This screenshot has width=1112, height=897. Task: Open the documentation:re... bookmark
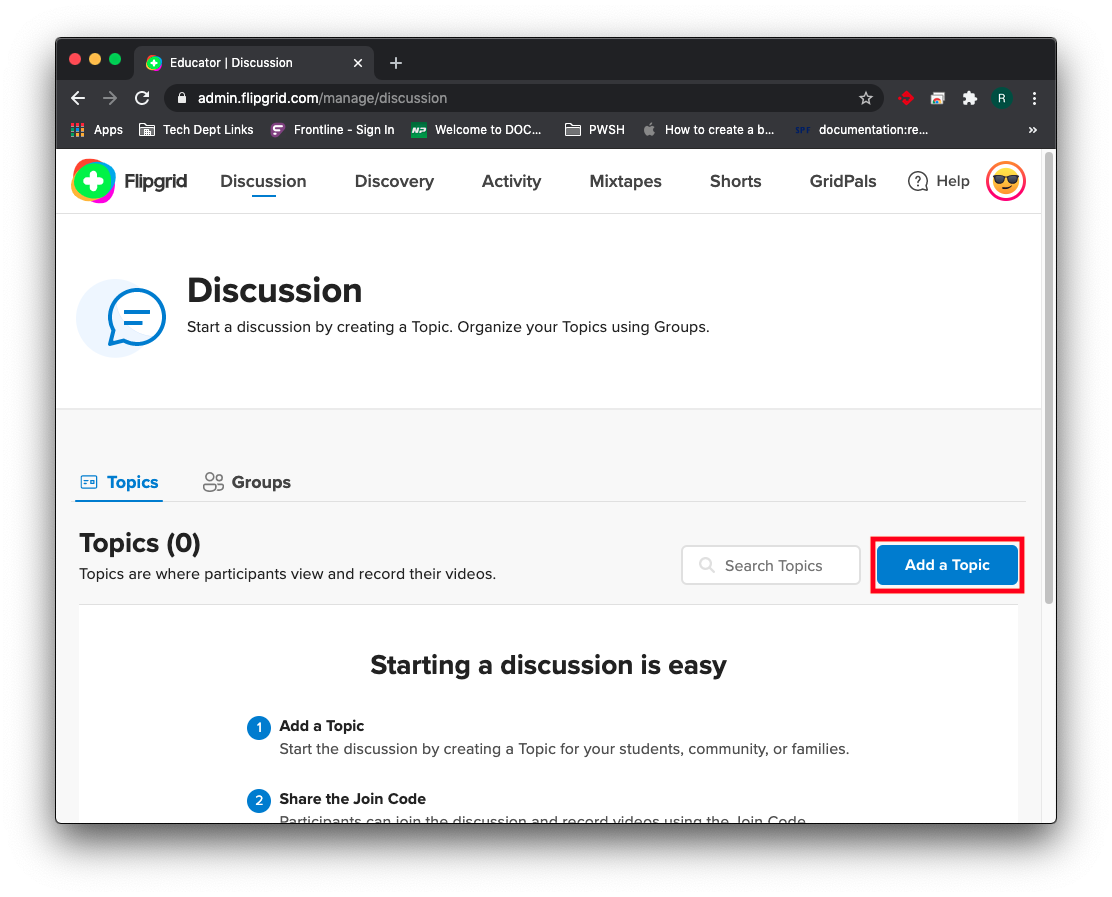[861, 130]
